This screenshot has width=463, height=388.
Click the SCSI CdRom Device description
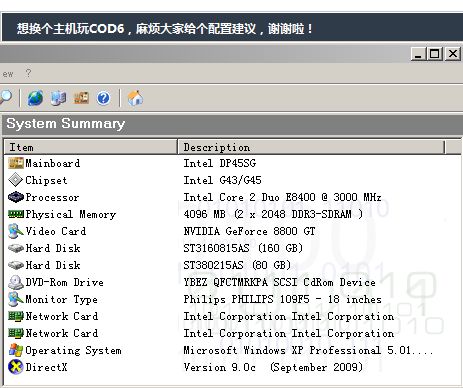pos(279,282)
